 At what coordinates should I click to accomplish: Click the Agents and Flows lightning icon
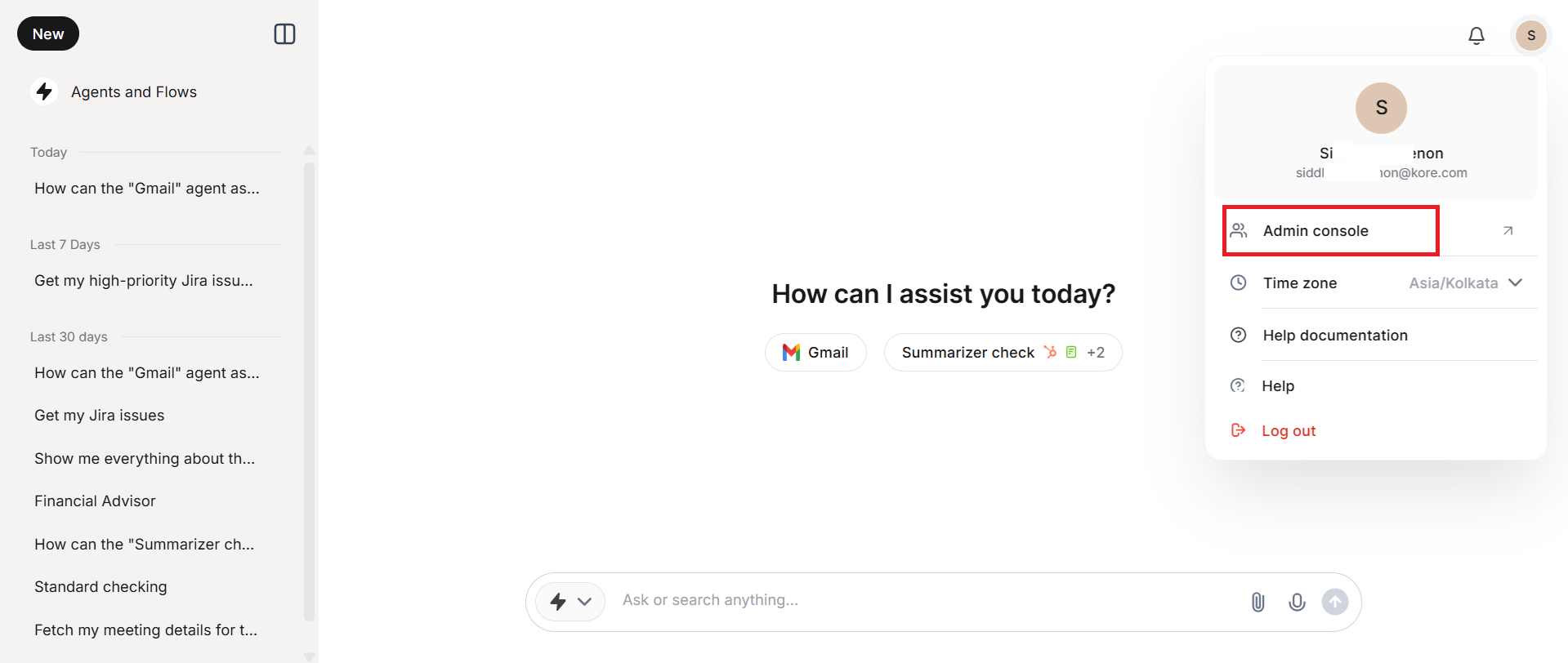(44, 91)
